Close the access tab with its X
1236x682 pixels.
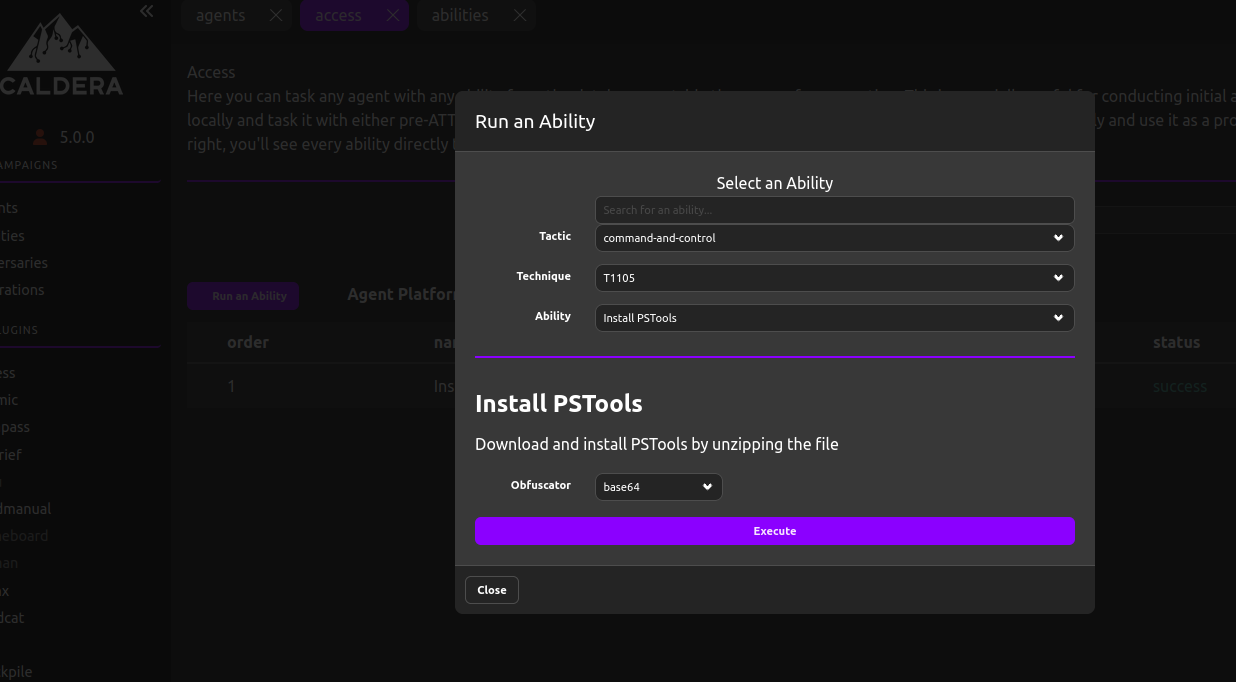click(x=393, y=15)
